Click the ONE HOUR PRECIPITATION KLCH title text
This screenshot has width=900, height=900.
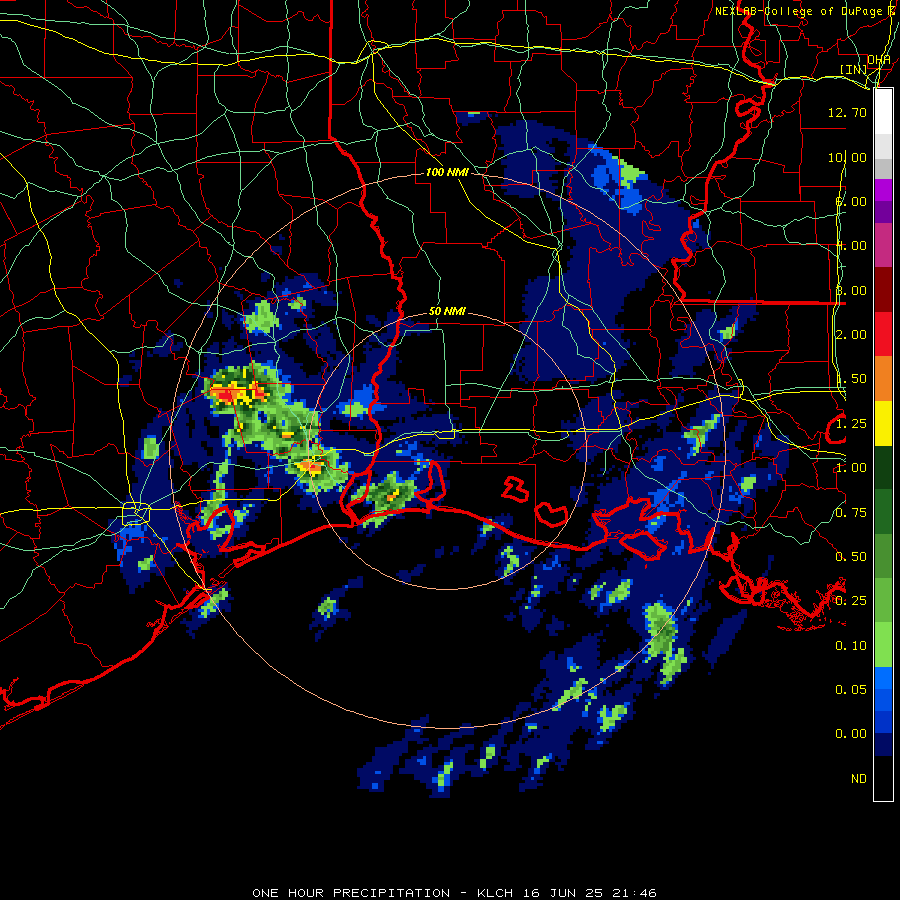[x=454, y=893]
